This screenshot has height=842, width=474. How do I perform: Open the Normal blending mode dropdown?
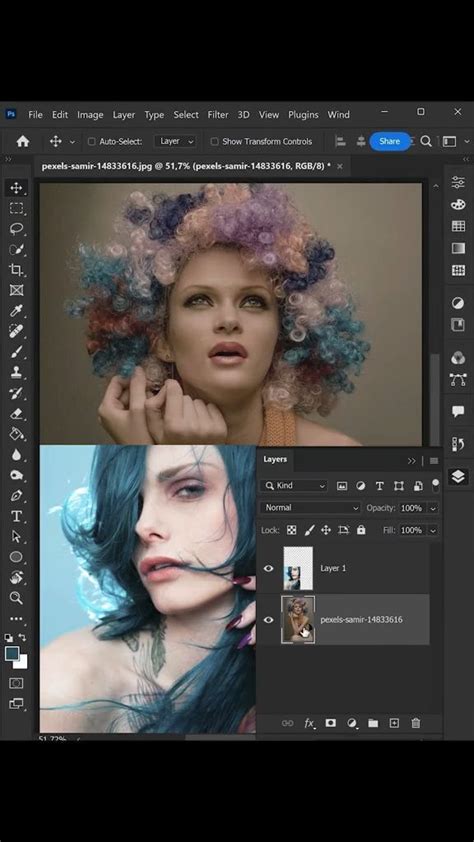[x=310, y=507]
